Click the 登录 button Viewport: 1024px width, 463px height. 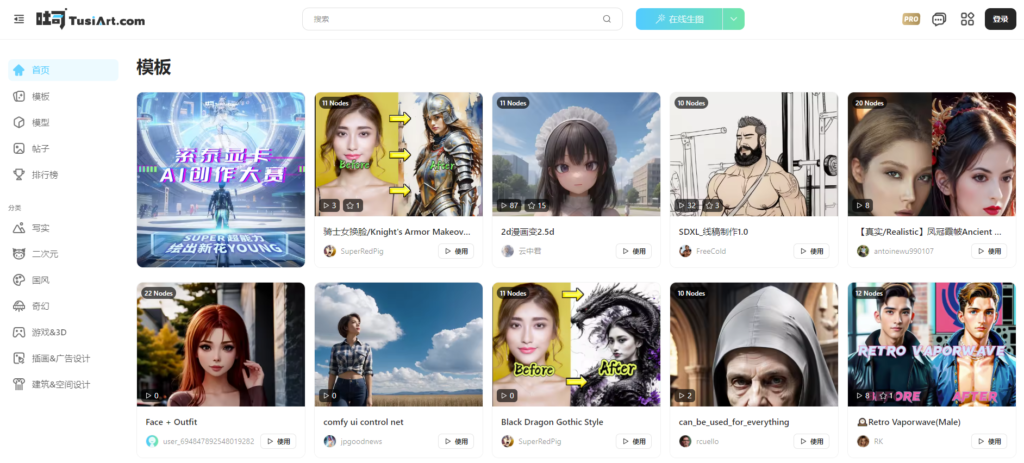point(1000,19)
